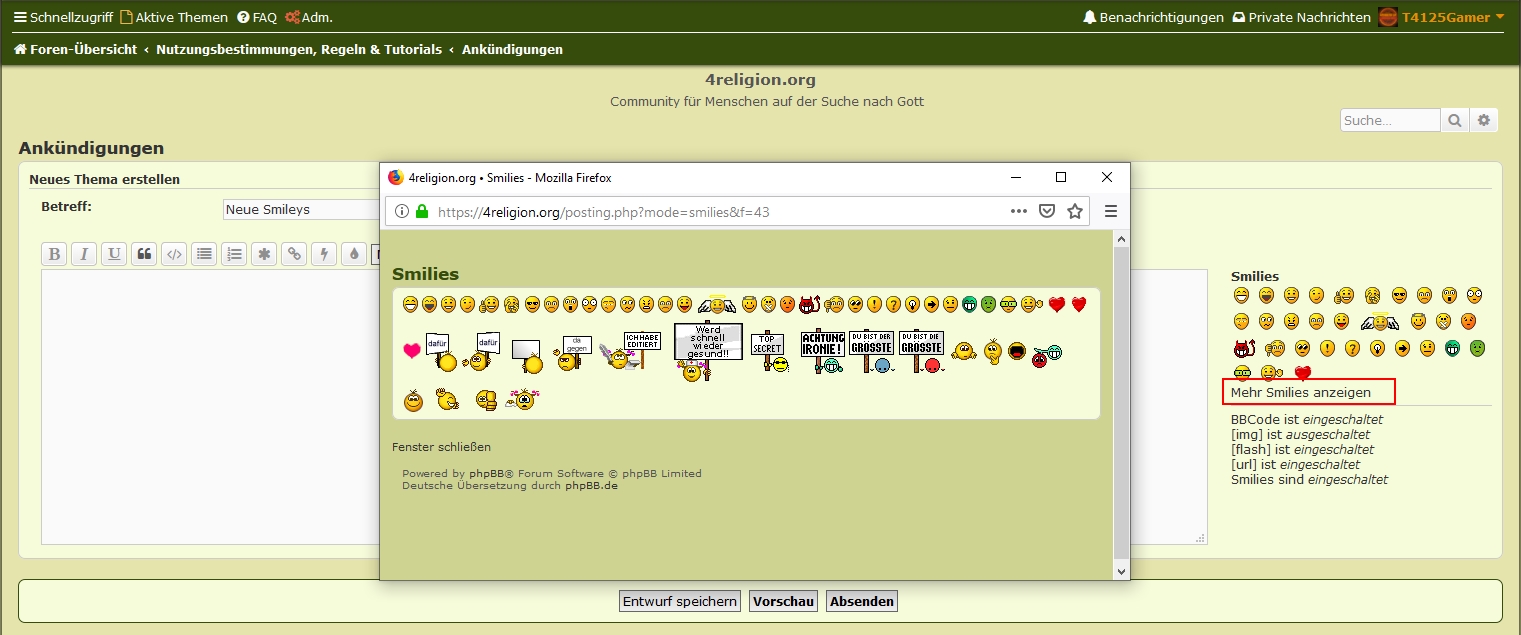This screenshot has width=1521, height=635.
Task: Toggle bold formatting in the editor toolbar
Action: click(55, 254)
